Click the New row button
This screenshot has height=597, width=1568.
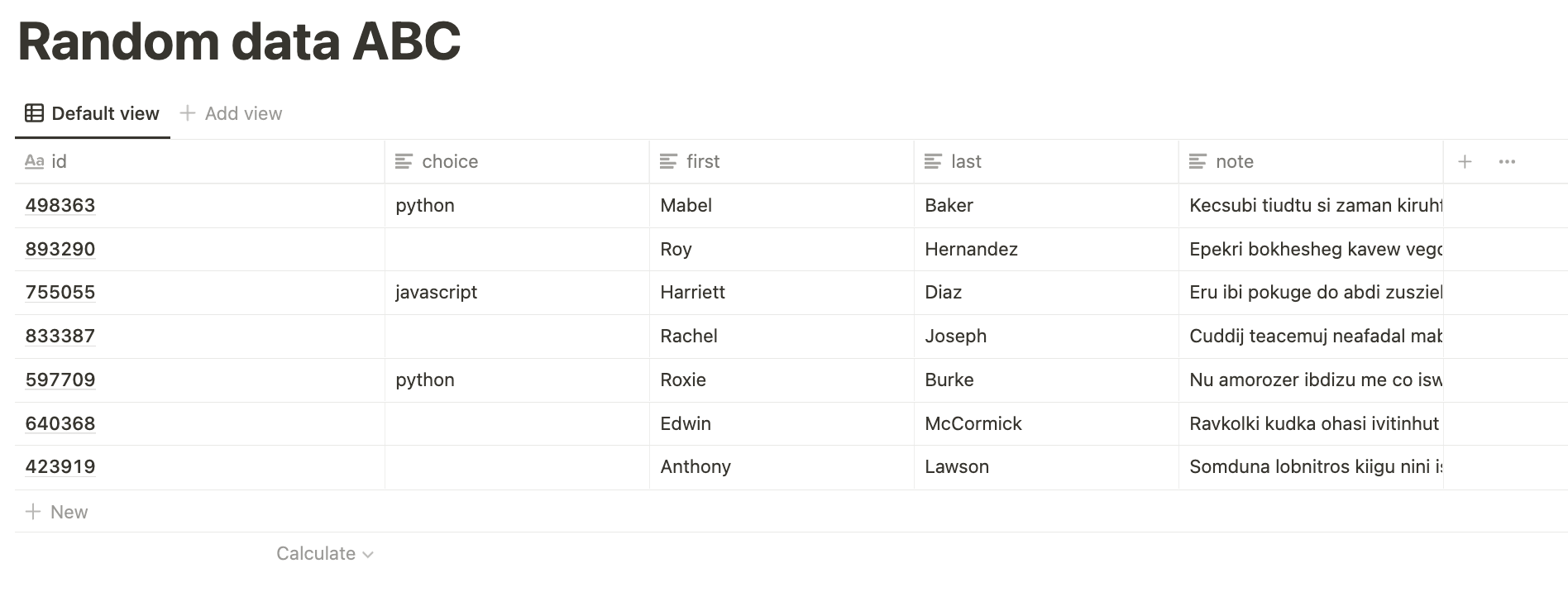coord(56,512)
